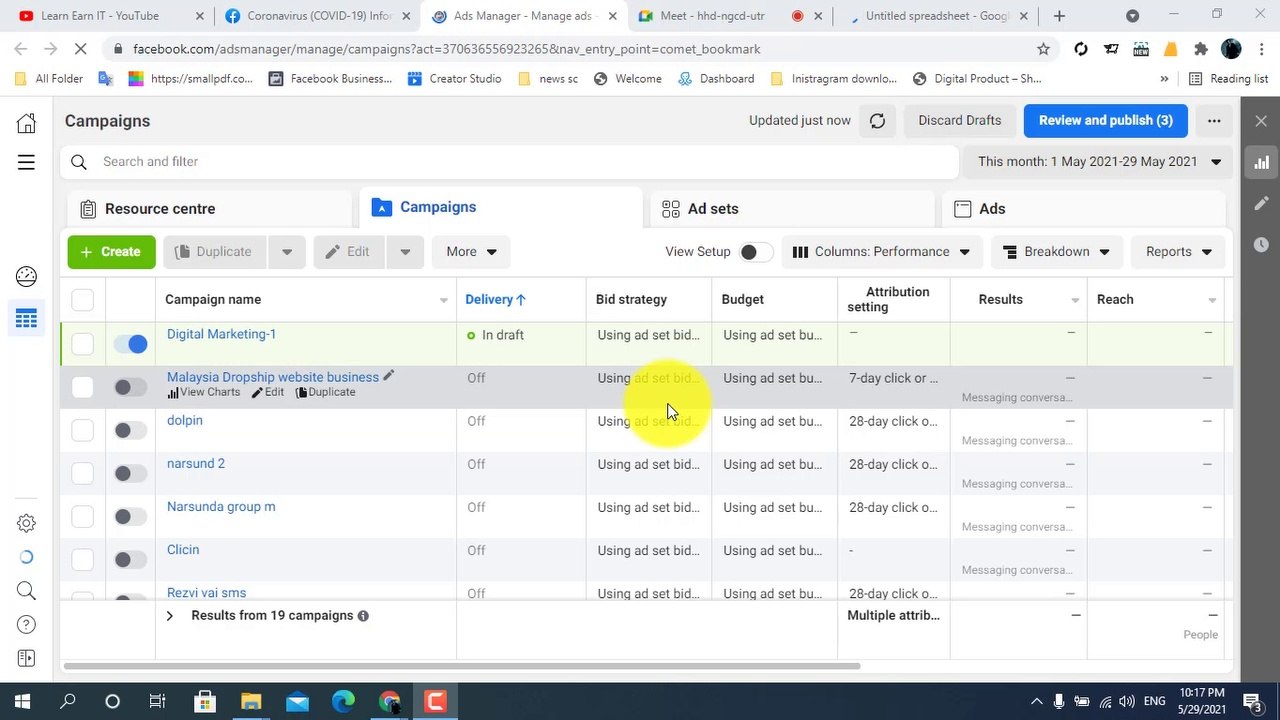Viewport: 1280px width, 720px height.
Task: Select the Campaigns tab
Action: 501,208
